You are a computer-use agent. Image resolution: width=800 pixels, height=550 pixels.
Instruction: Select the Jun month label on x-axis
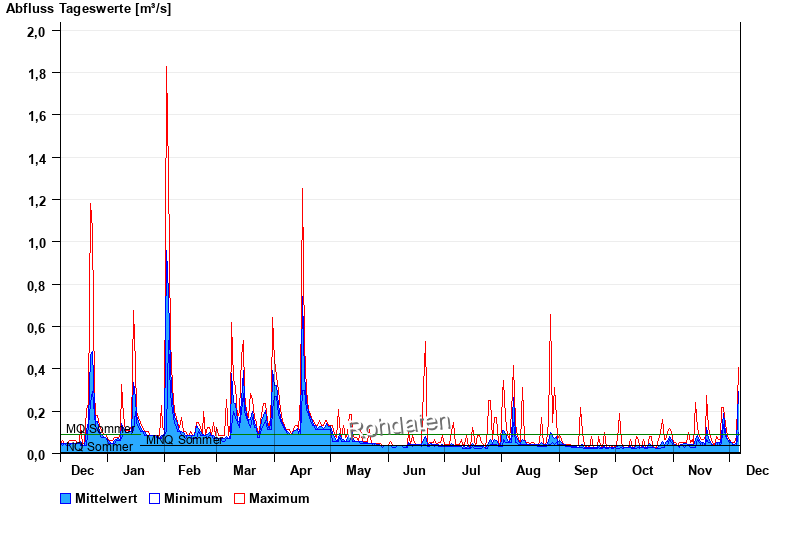click(x=414, y=471)
